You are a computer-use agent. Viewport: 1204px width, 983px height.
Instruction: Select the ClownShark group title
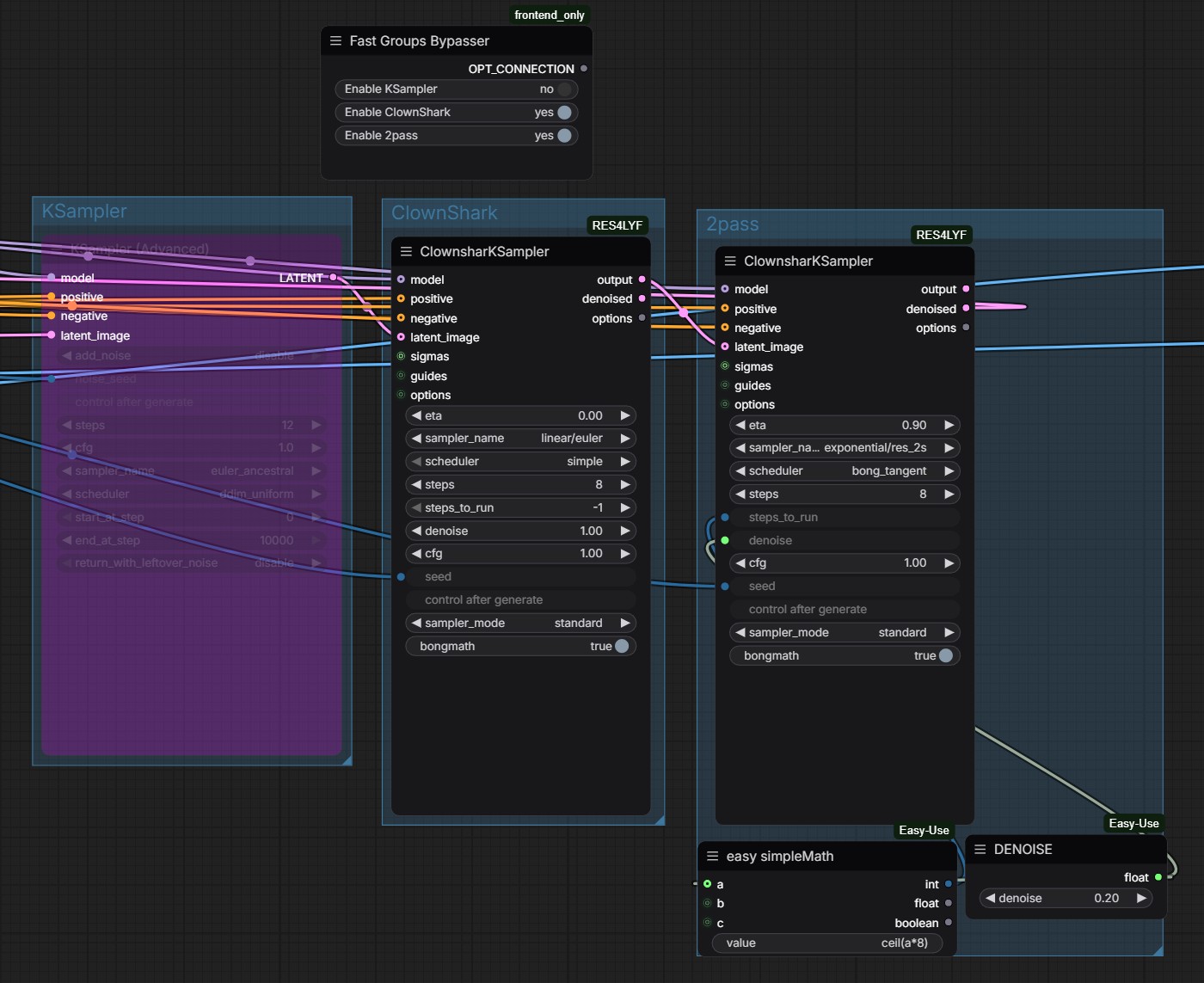tap(445, 212)
